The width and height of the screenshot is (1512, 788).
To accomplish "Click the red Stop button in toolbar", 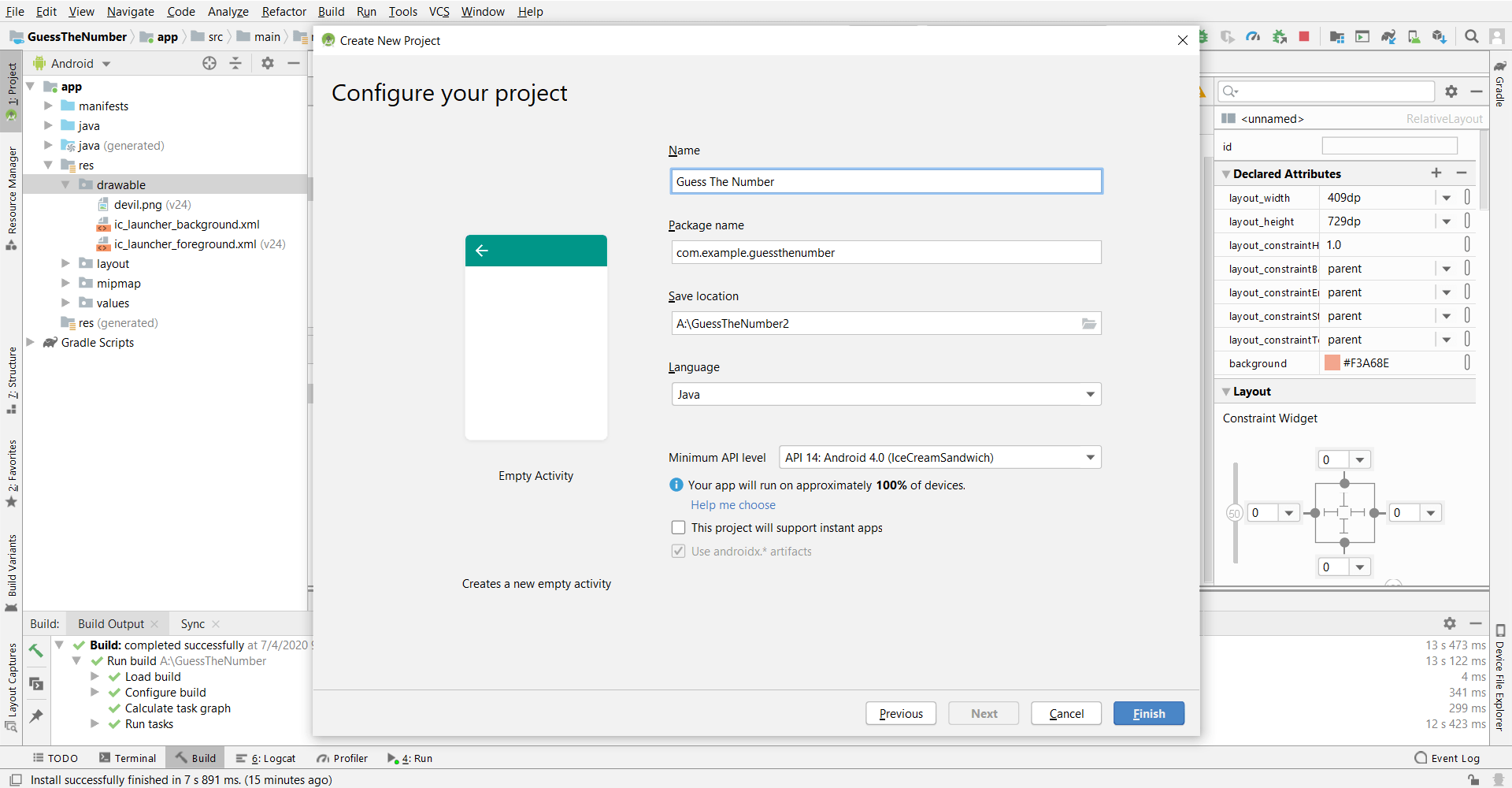I will (x=1304, y=37).
